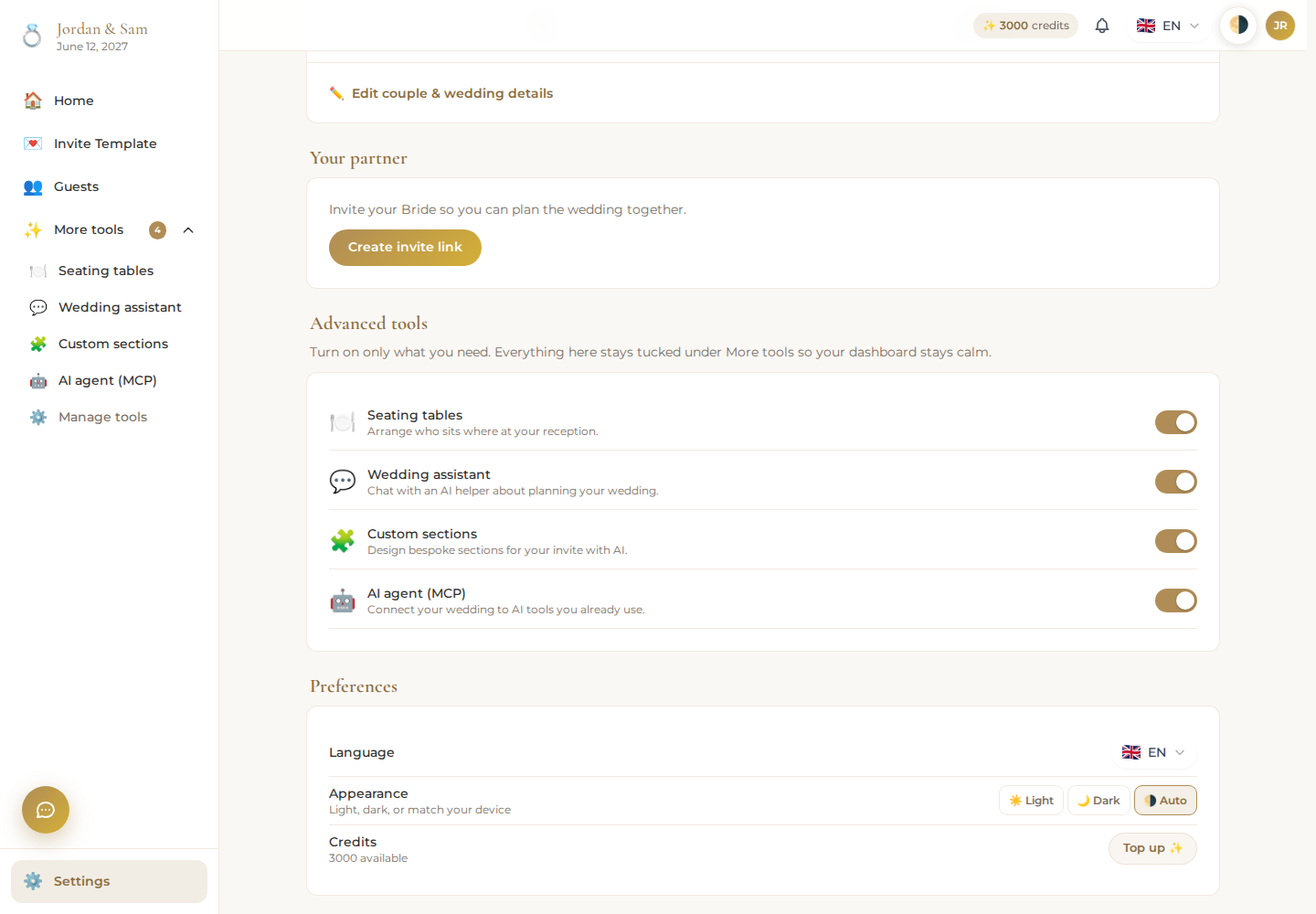The height and width of the screenshot is (914, 1316).
Task: Click the Manage tools gear icon
Action: point(38,417)
